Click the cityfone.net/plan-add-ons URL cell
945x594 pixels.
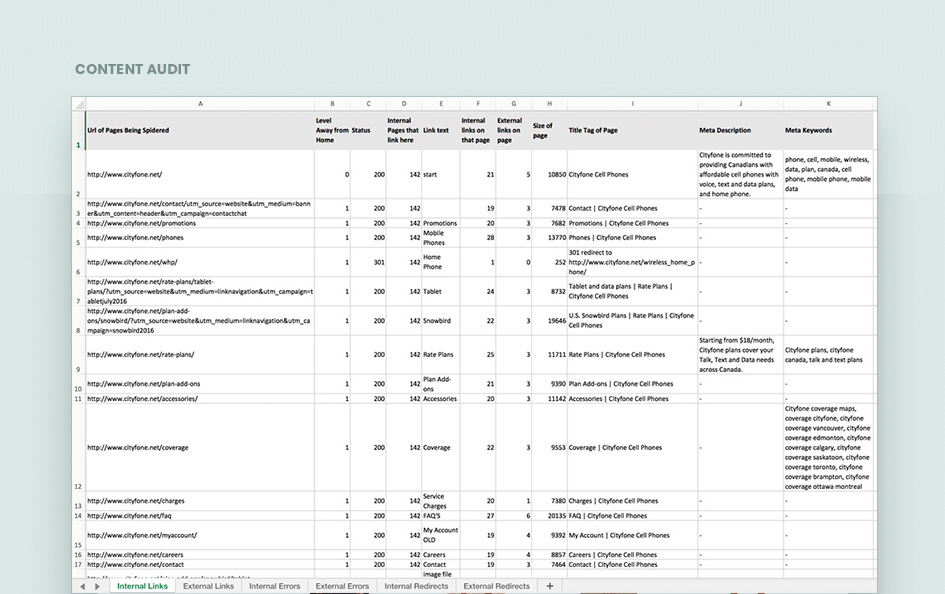tap(200, 384)
